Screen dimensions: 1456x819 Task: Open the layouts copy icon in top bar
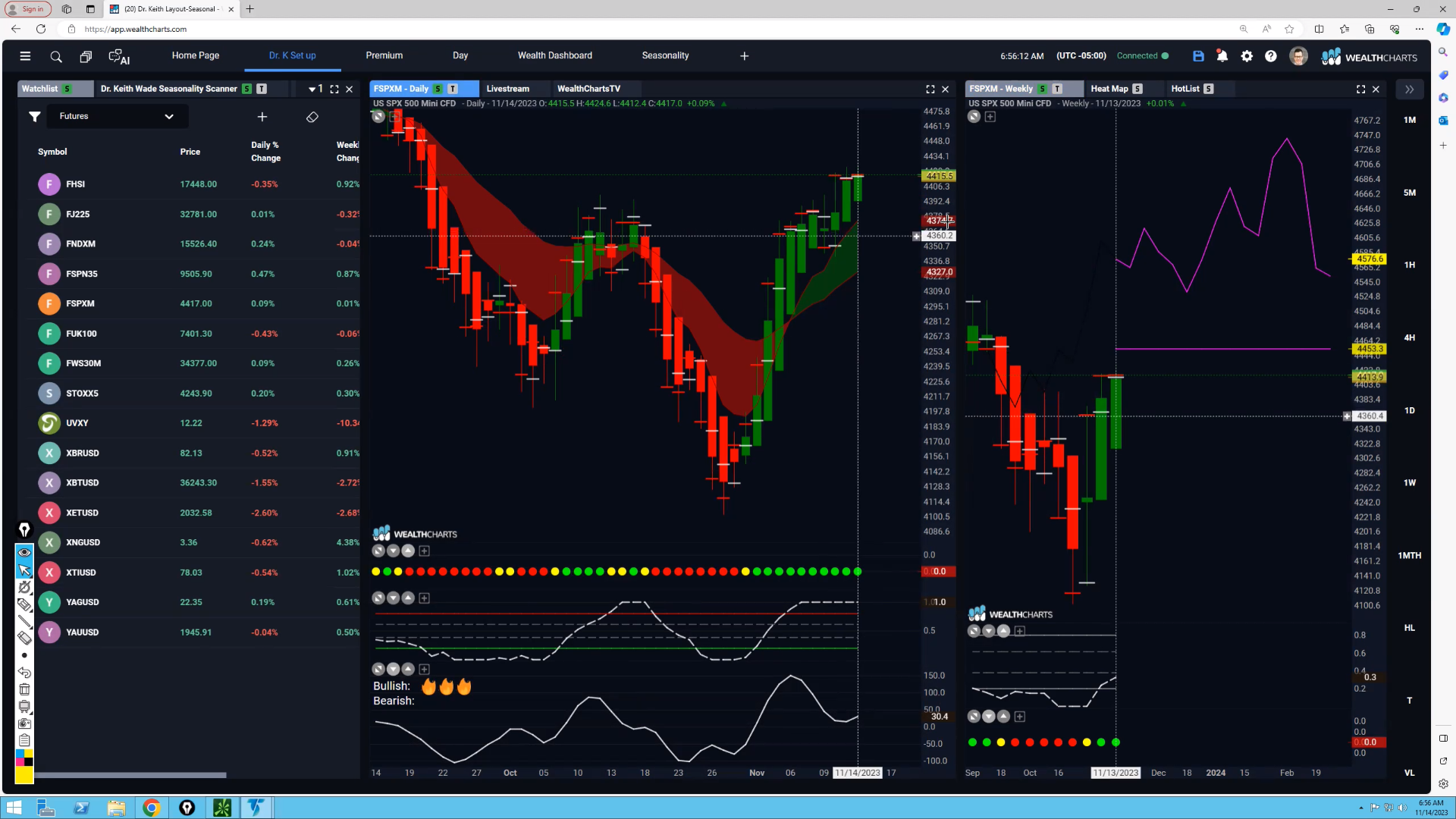pyautogui.click(x=86, y=56)
